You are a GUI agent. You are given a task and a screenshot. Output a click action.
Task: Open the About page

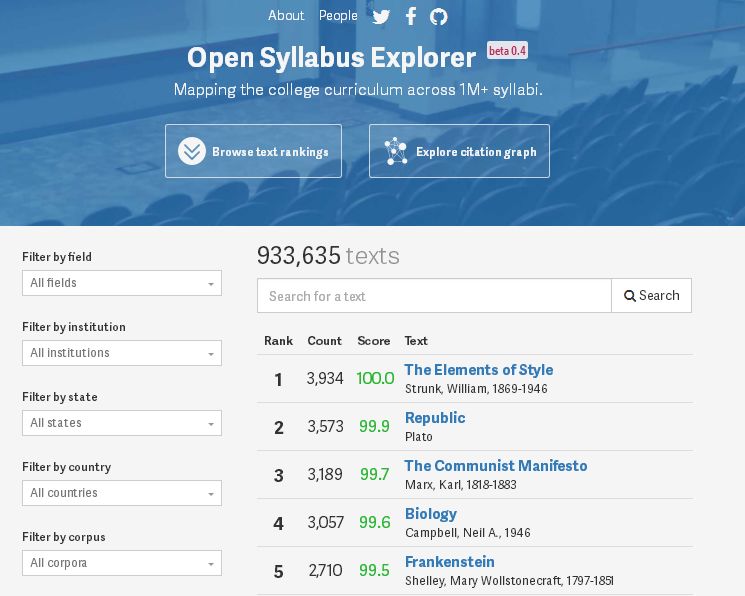286,16
